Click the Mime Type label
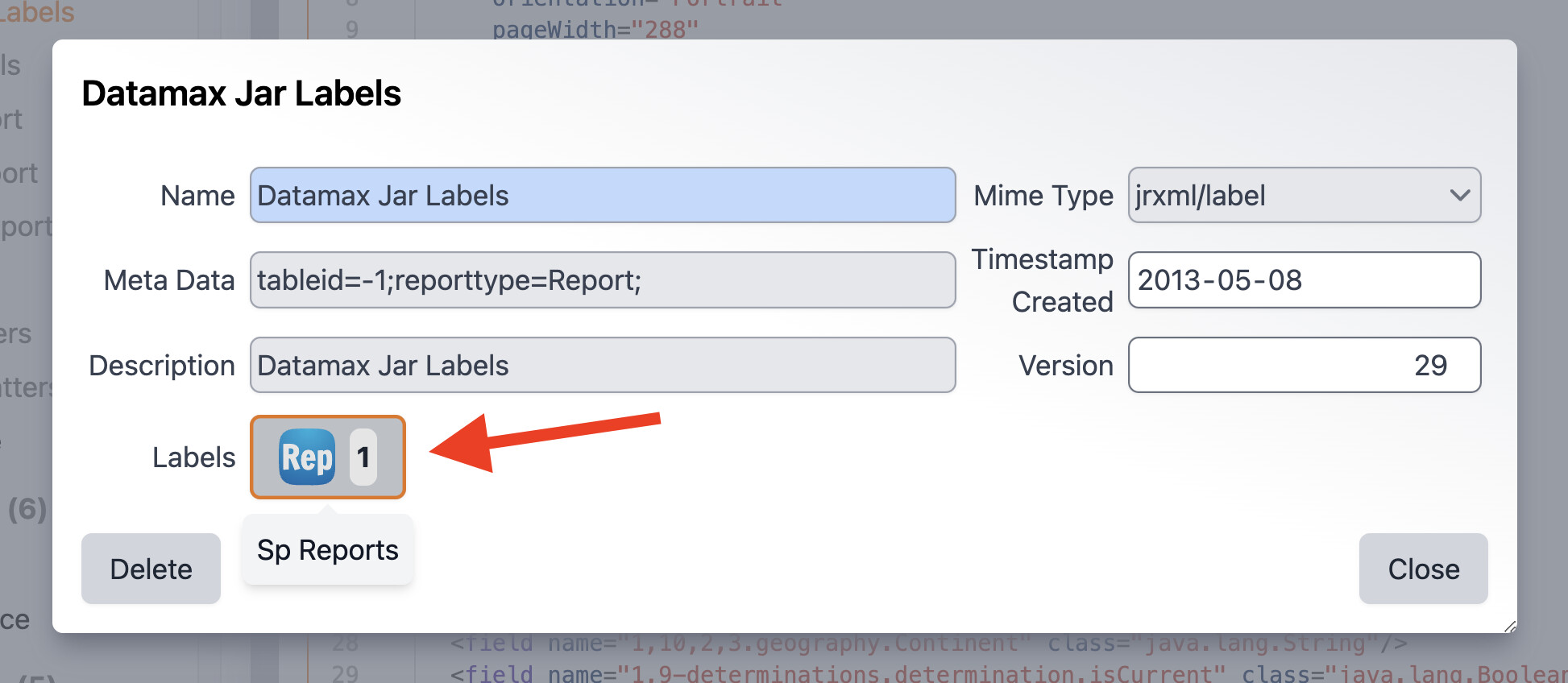Viewport: 1568px width, 683px height. click(x=1043, y=196)
